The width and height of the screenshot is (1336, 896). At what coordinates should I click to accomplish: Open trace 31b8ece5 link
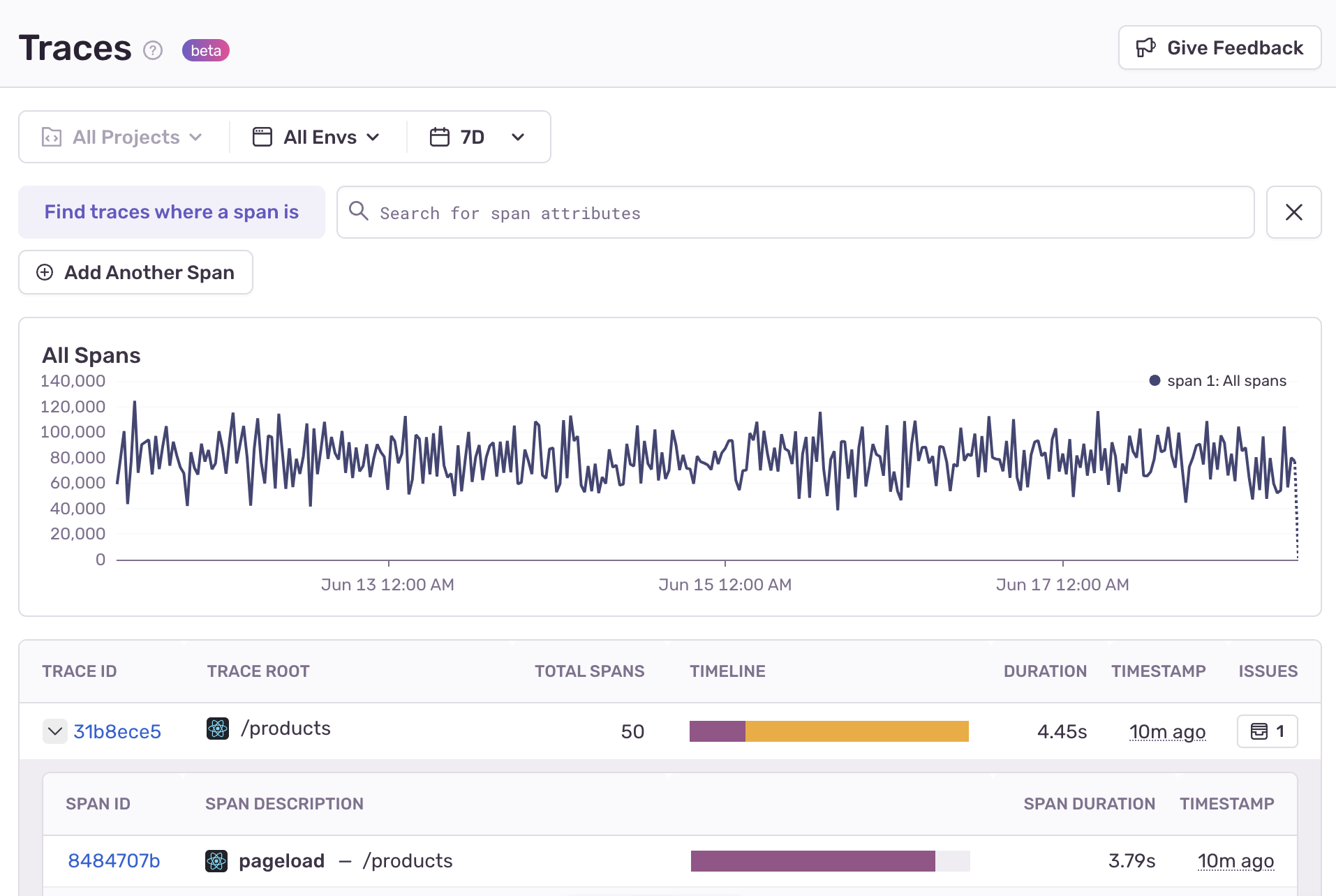[117, 731]
